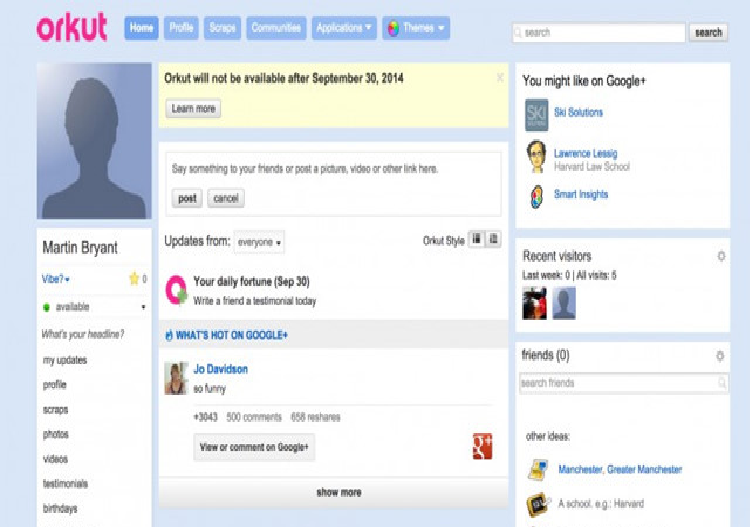The width and height of the screenshot is (750, 527).
Task: Click the Ski Solutions logo icon
Action: pyautogui.click(x=536, y=113)
